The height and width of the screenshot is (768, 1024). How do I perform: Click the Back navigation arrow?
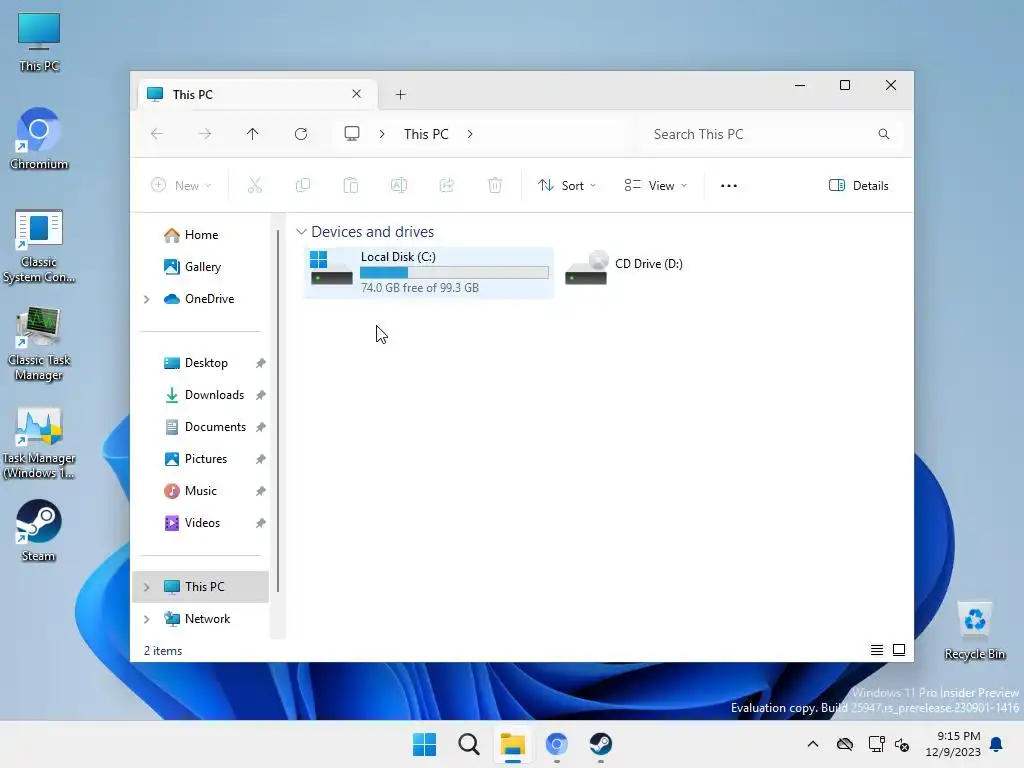tap(157, 134)
